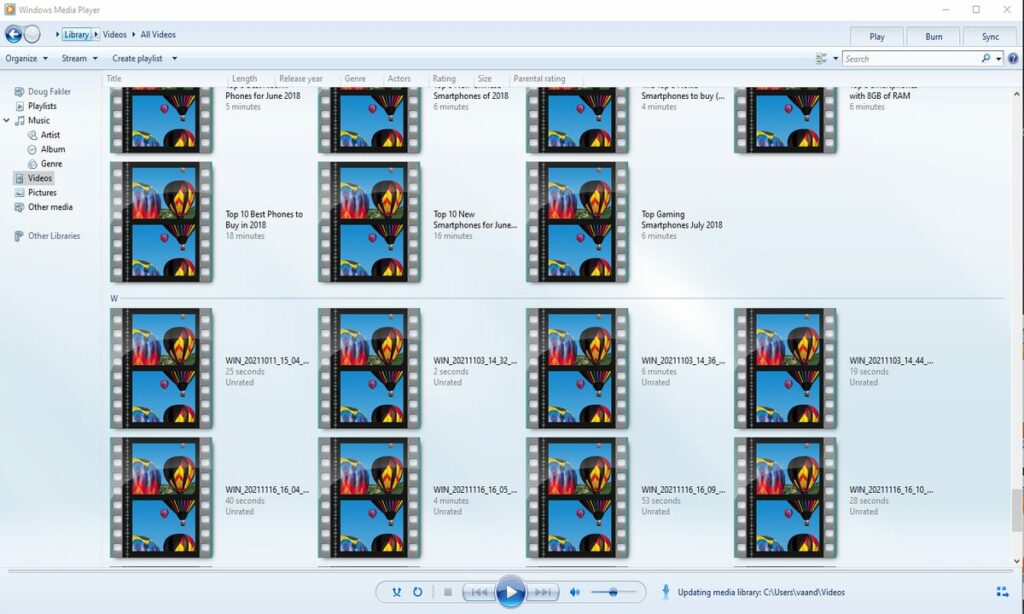This screenshot has height=614, width=1024.
Task: Click the Updating media library status icon
Action: coord(665,592)
